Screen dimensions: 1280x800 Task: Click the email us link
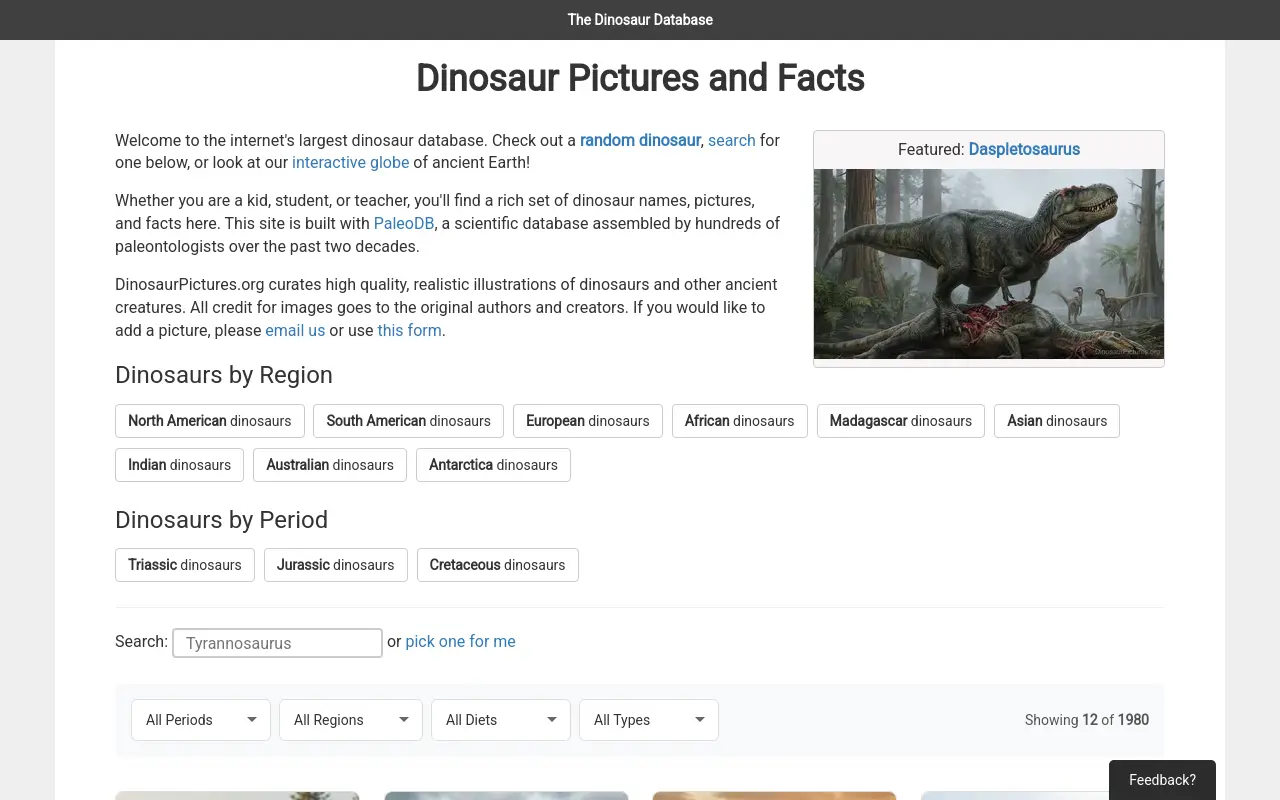click(x=295, y=330)
